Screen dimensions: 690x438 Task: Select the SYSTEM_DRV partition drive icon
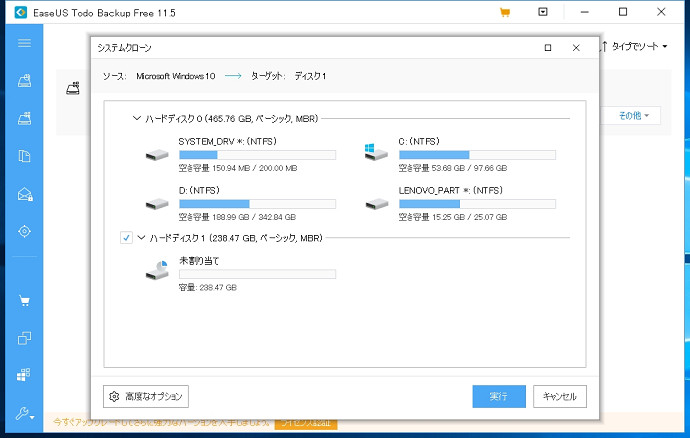(157, 155)
